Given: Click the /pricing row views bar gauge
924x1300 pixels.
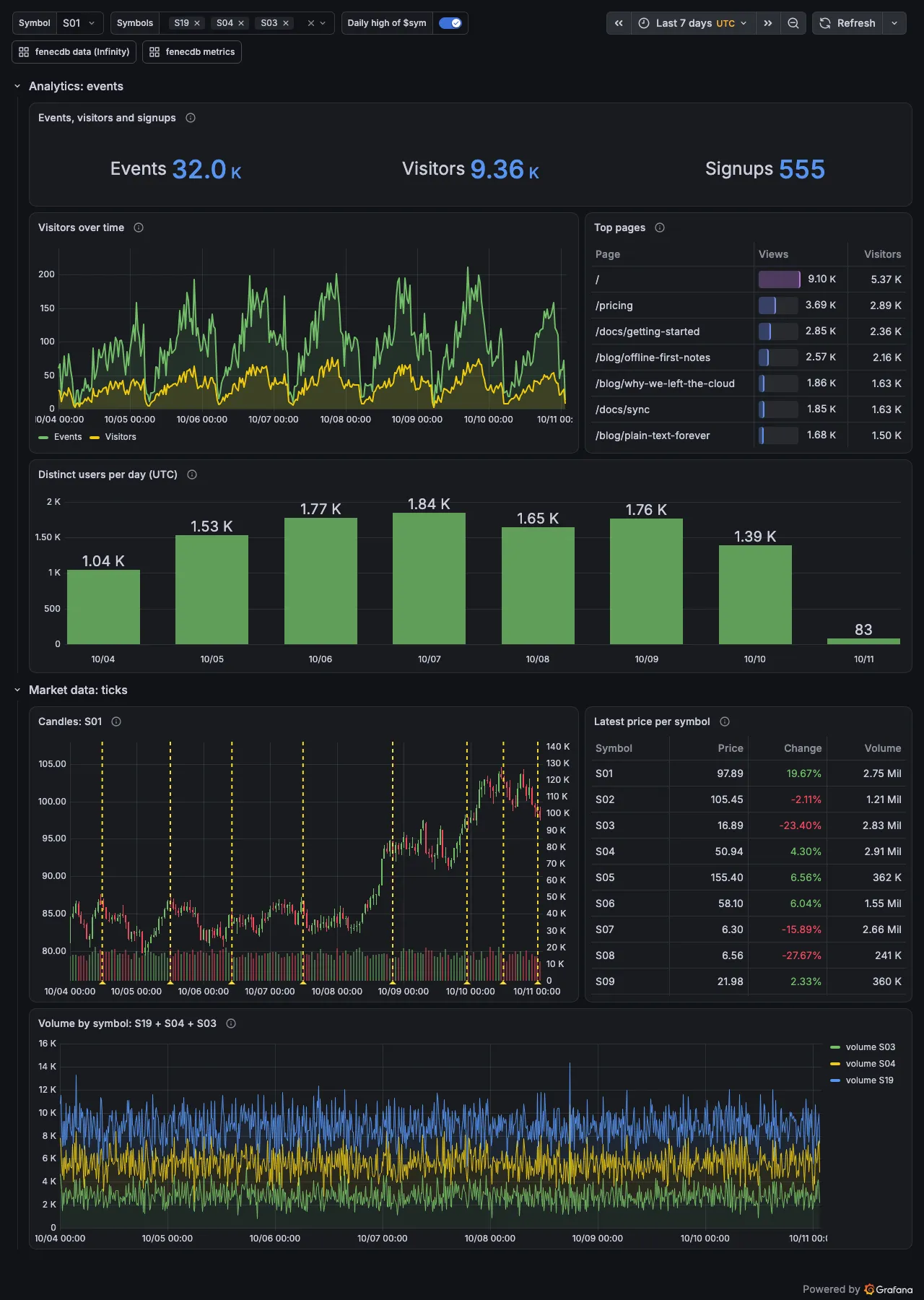Looking at the screenshot, I should [778, 305].
